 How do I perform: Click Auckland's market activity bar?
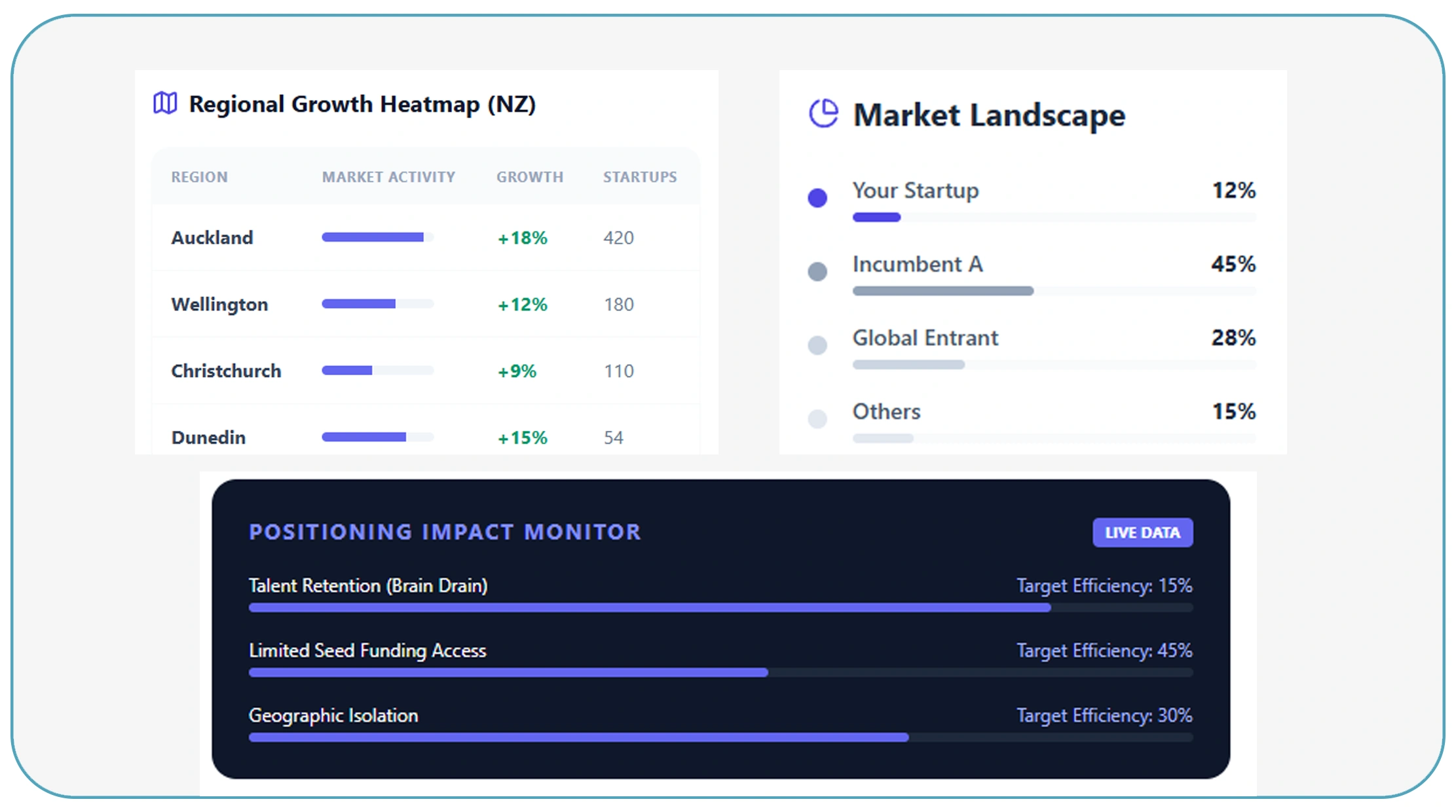point(377,238)
